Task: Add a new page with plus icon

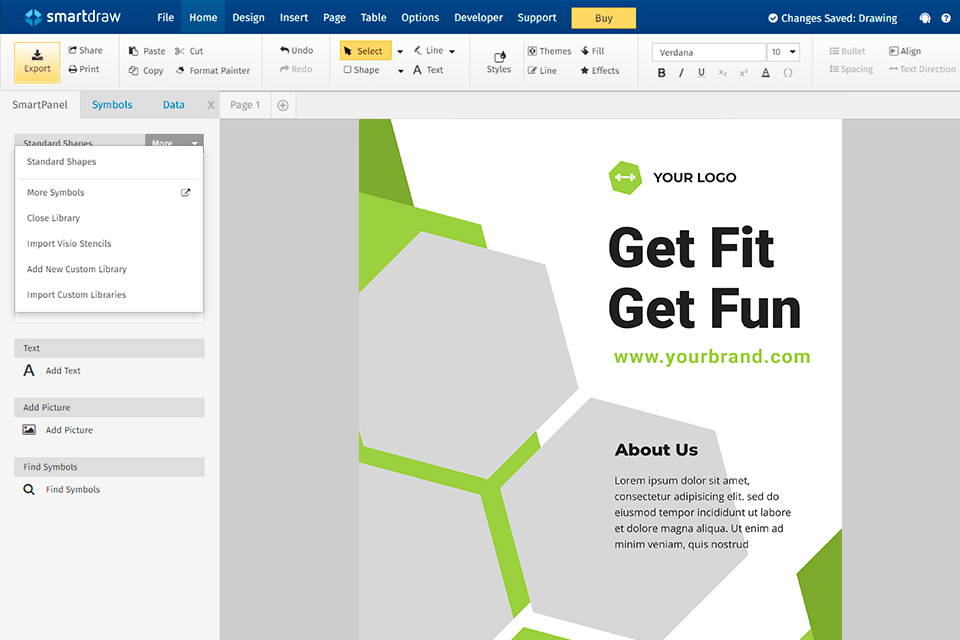Action: (283, 105)
